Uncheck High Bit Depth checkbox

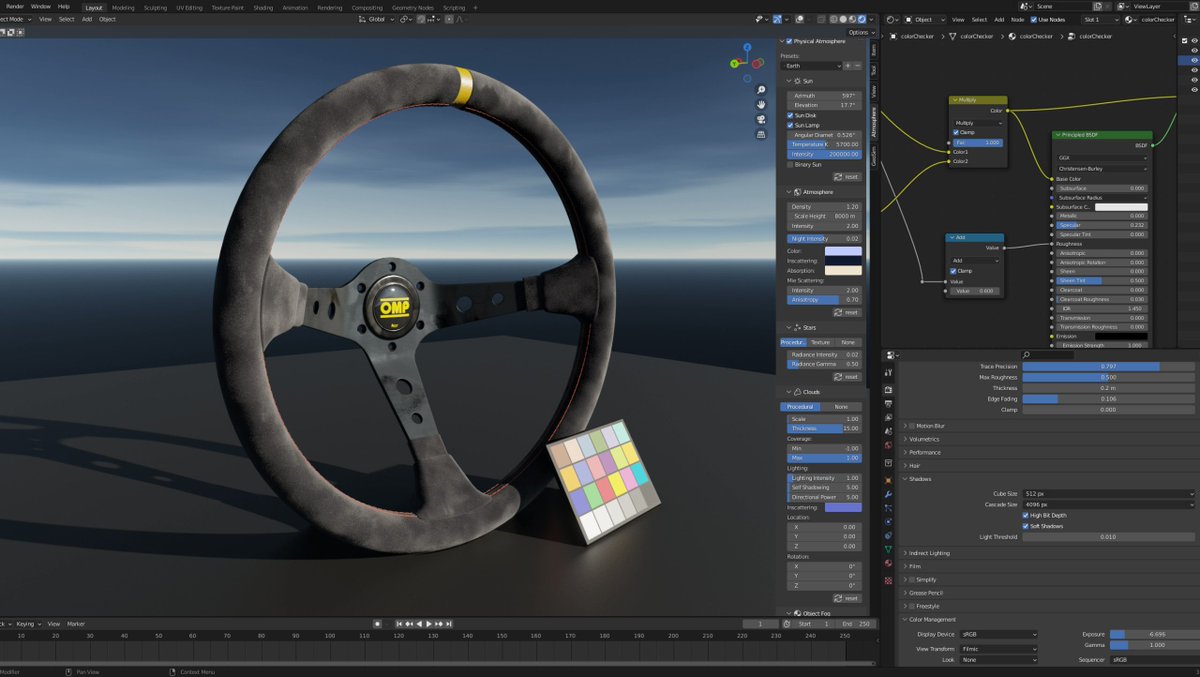[1025, 515]
